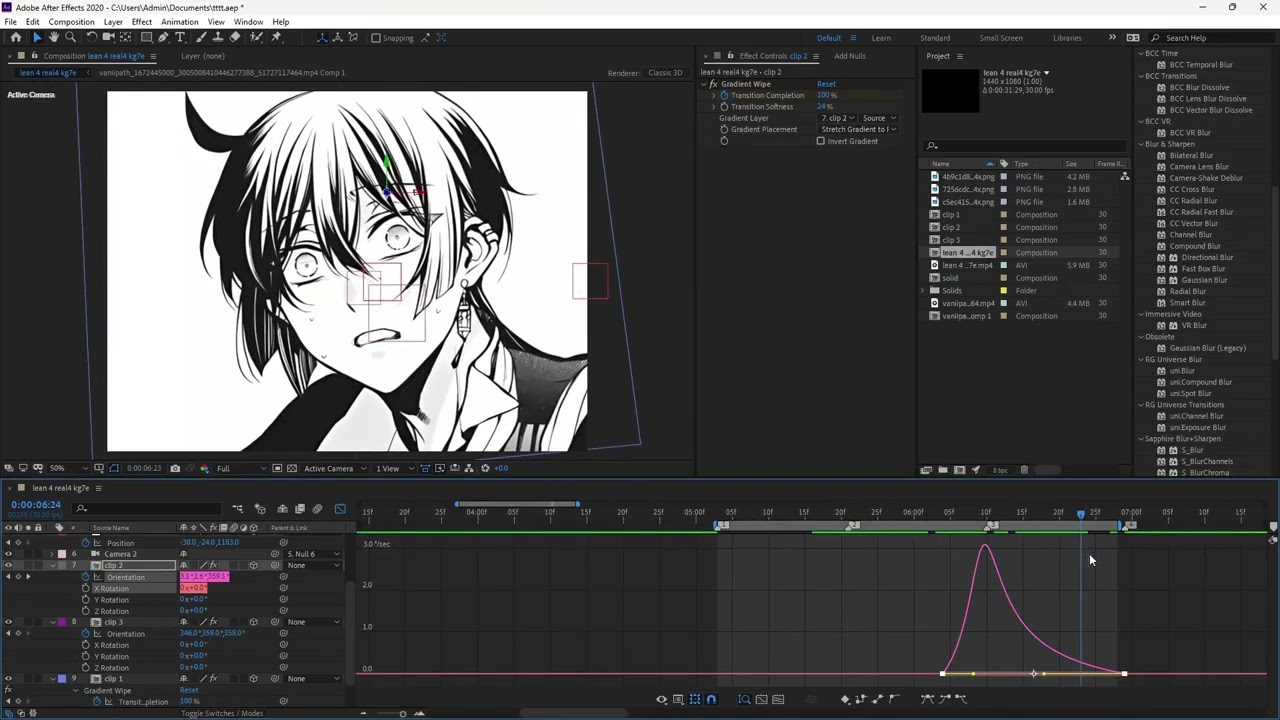Switch to the Learn workspace tab
1280x720 pixels.
click(x=881, y=38)
